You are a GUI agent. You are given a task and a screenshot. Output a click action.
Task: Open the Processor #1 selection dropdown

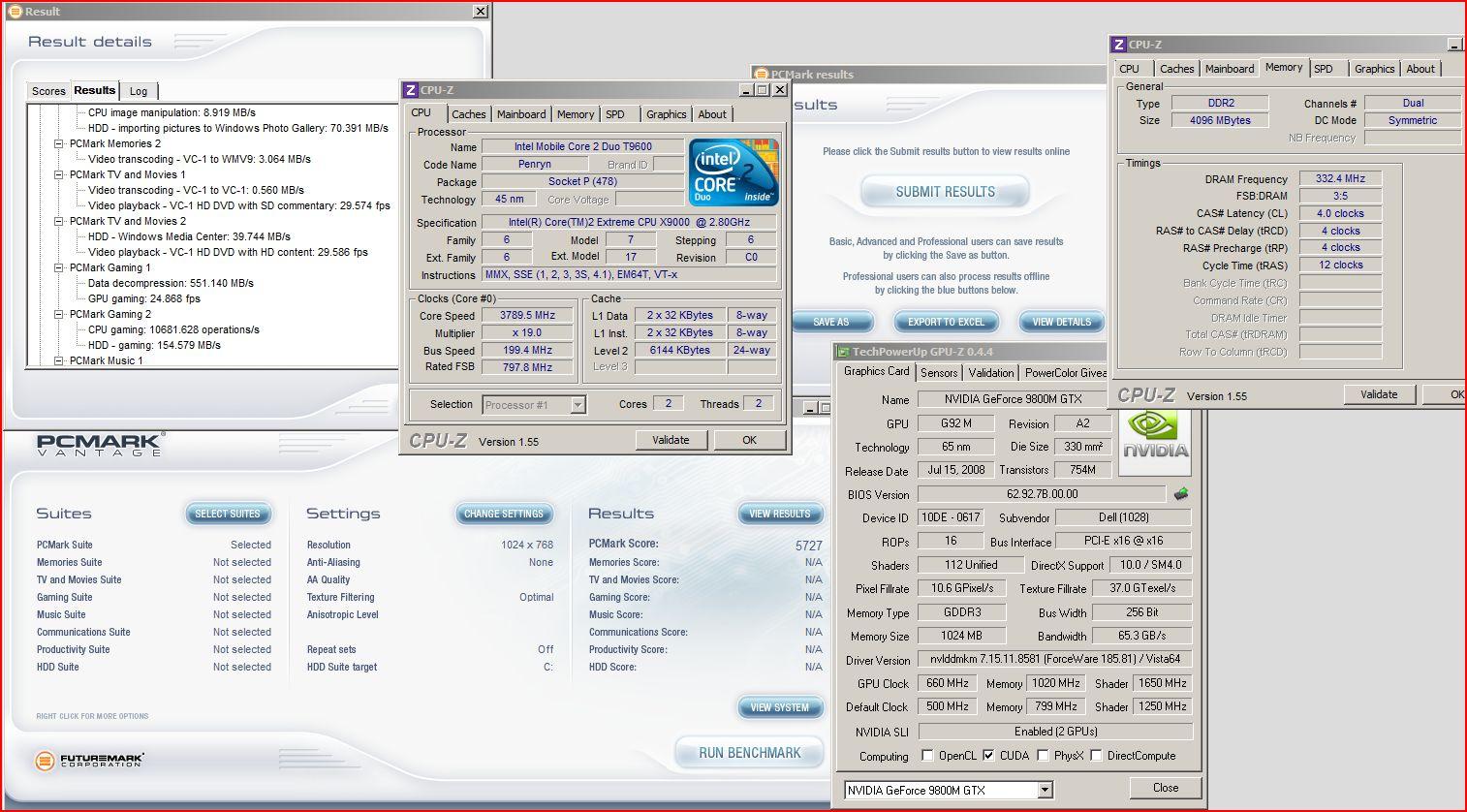click(x=577, y=405)
